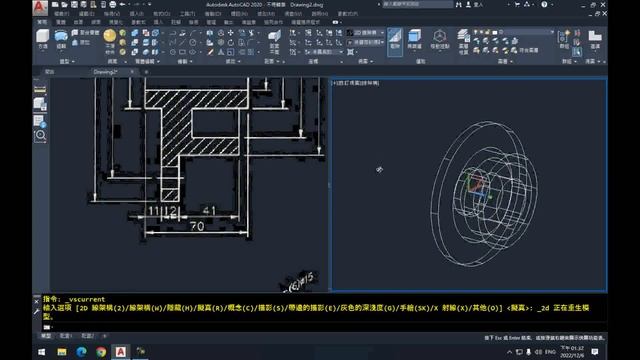Screen dimensions: 640x360
Task: Click the Save icon in quick access toolbar
Action: pyautogui.click(x=74, y=4)
